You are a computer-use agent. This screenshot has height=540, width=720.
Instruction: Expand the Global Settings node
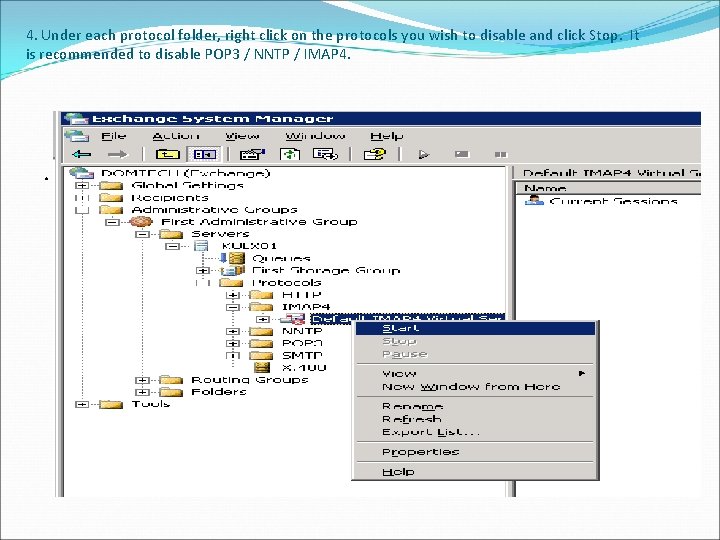(x=82, y=186)
